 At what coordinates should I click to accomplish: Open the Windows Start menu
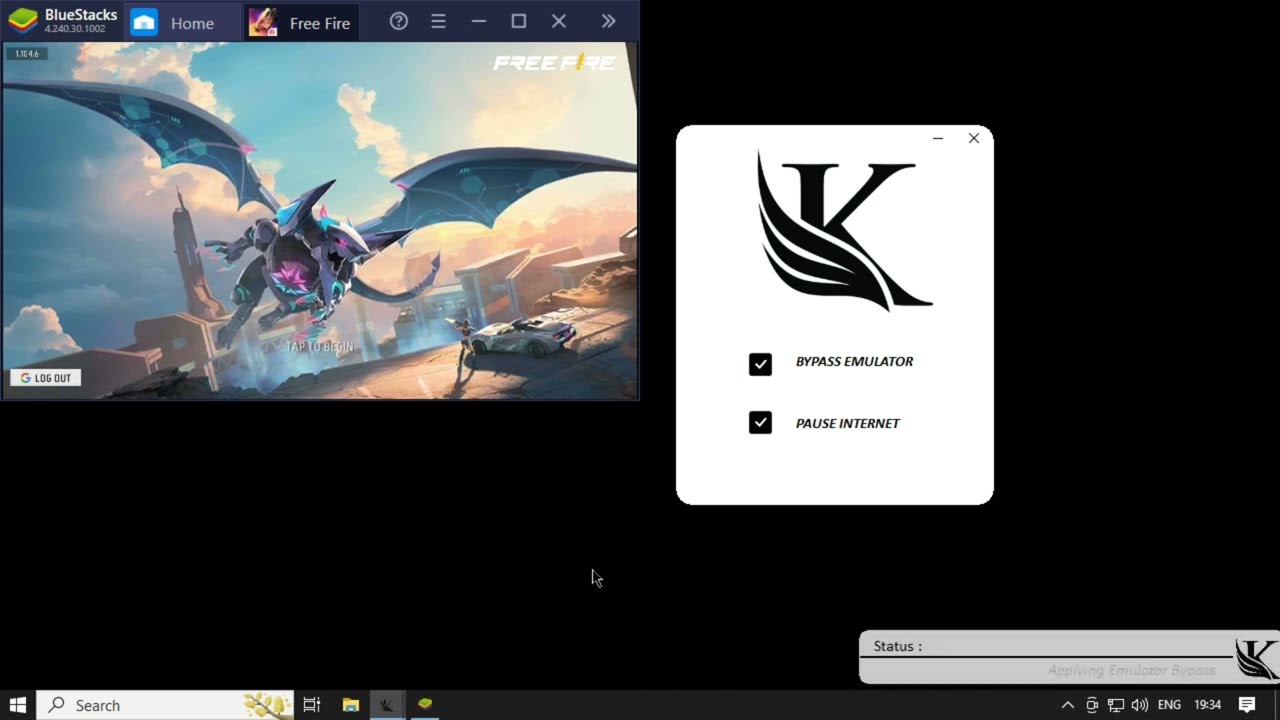tap(18, 705)
